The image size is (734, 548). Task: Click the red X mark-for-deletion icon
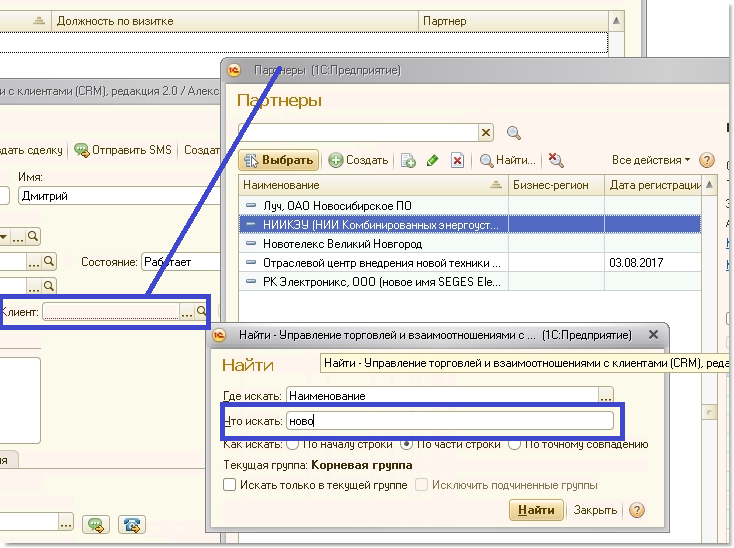tap(457, 161)
